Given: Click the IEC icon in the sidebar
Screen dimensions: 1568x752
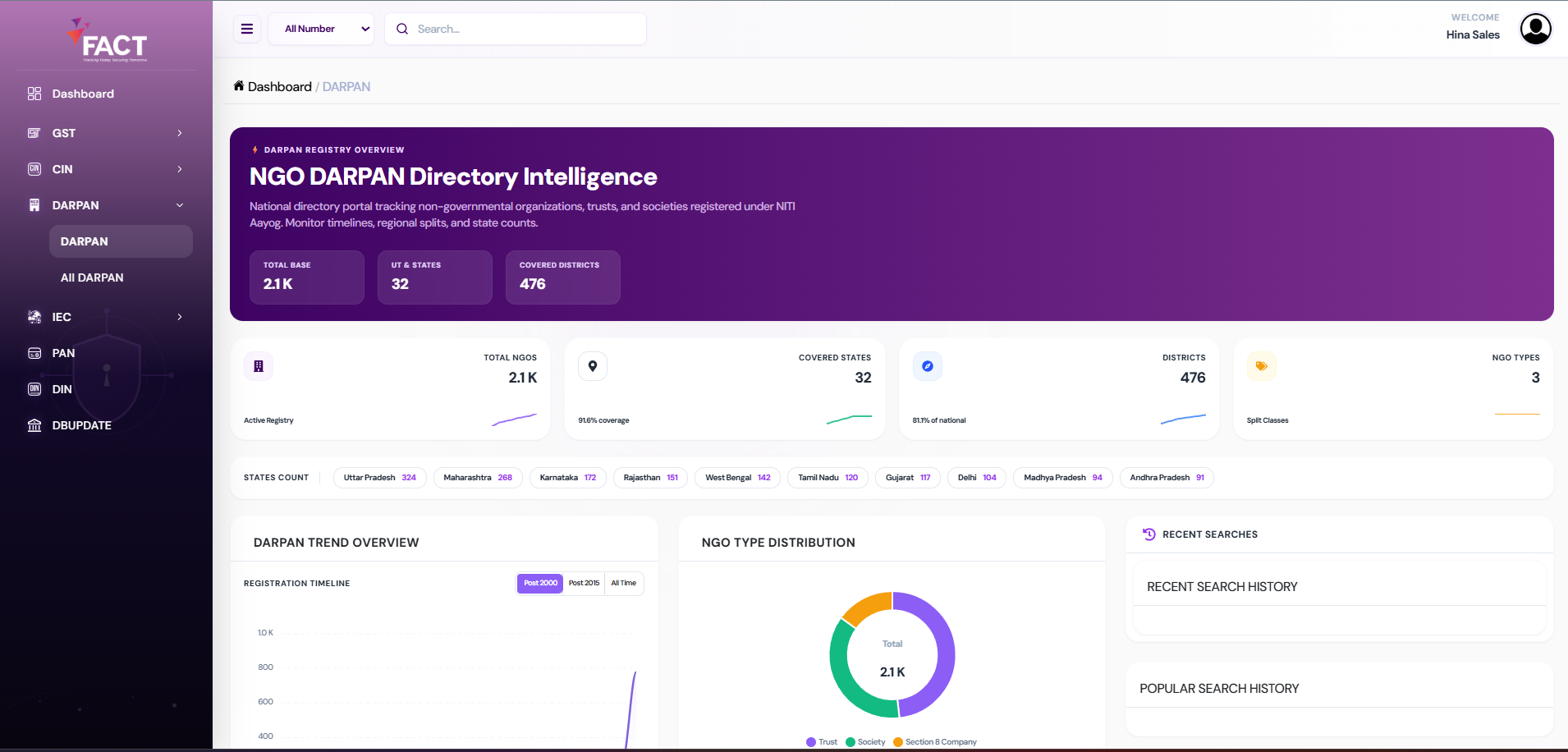Looking at the screenshot, I should click(34, 317).
